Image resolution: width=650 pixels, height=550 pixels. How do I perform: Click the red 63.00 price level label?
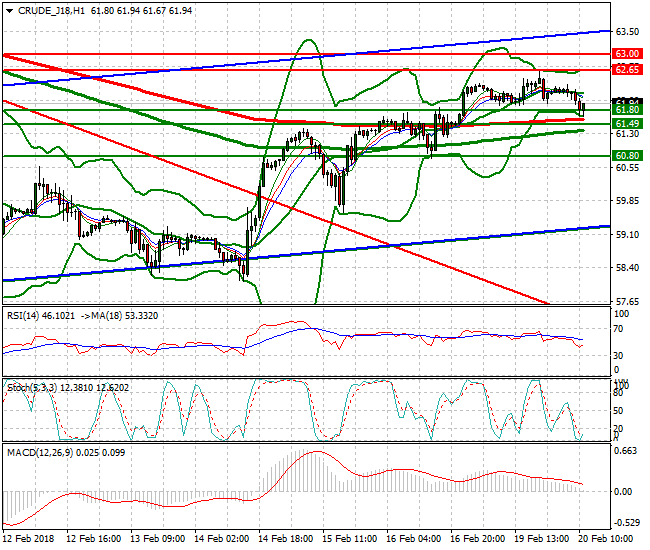pos(627,53)
